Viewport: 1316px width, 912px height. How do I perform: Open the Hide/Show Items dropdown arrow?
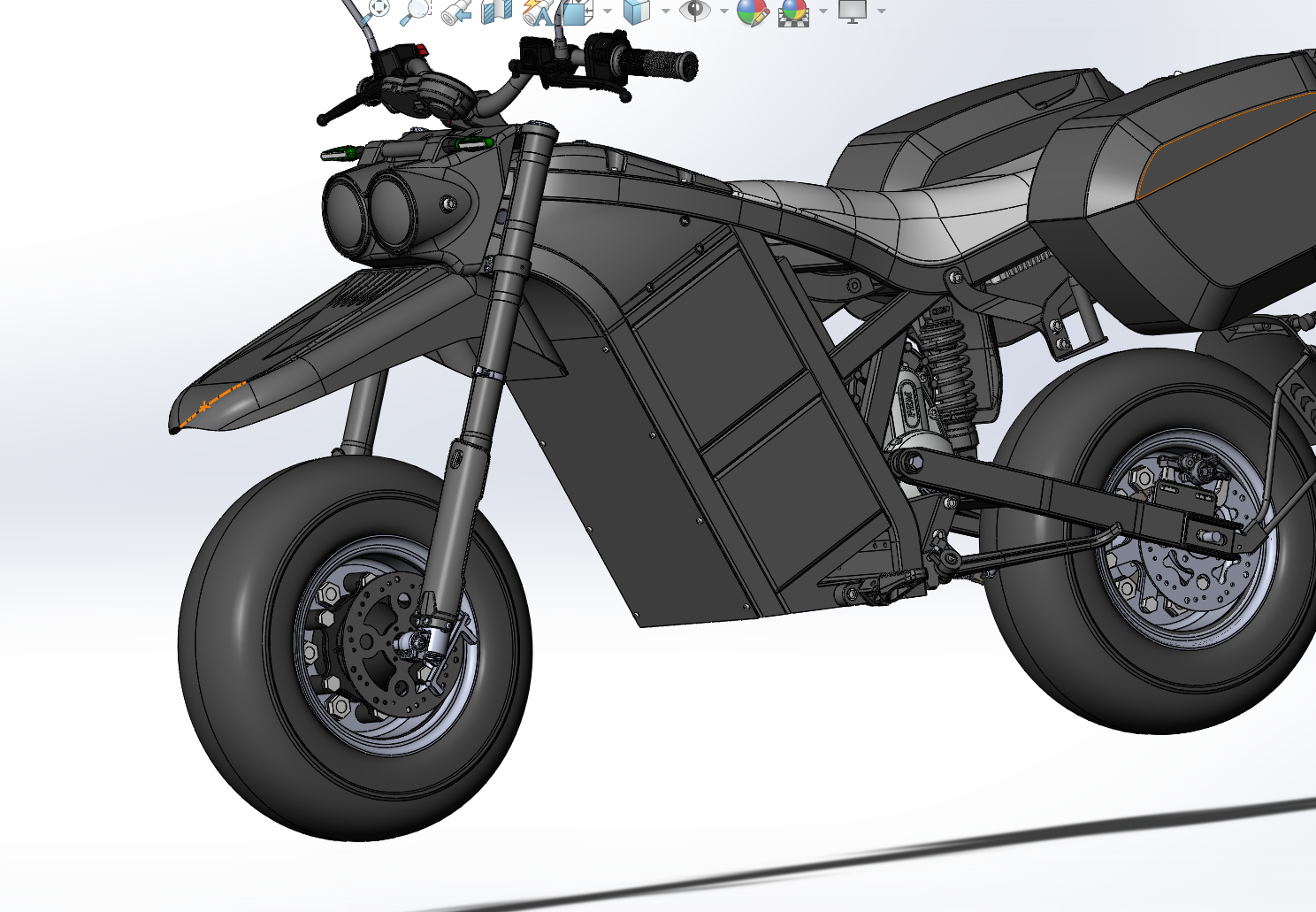pos(724,11)
